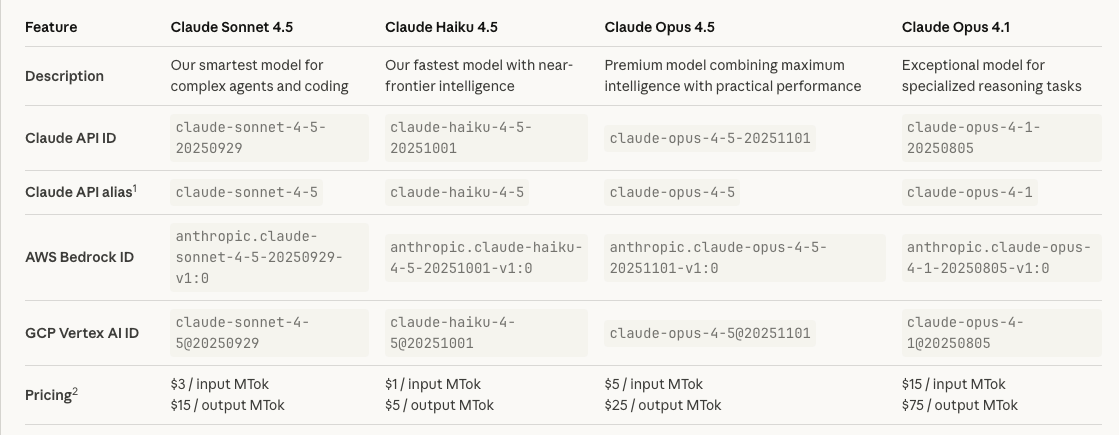This screenshot has height=435, width=1119.
Task: Click the claude-haiku-4-5-20251001 API ID code
Action: click(x=461, y=138)
